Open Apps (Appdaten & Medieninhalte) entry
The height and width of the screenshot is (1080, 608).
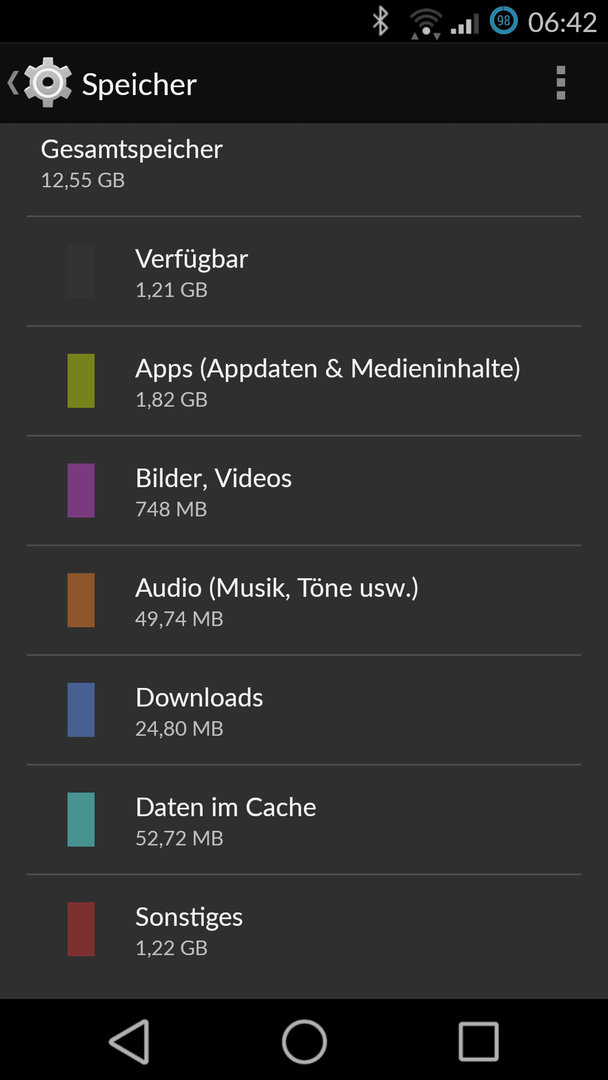304,381
